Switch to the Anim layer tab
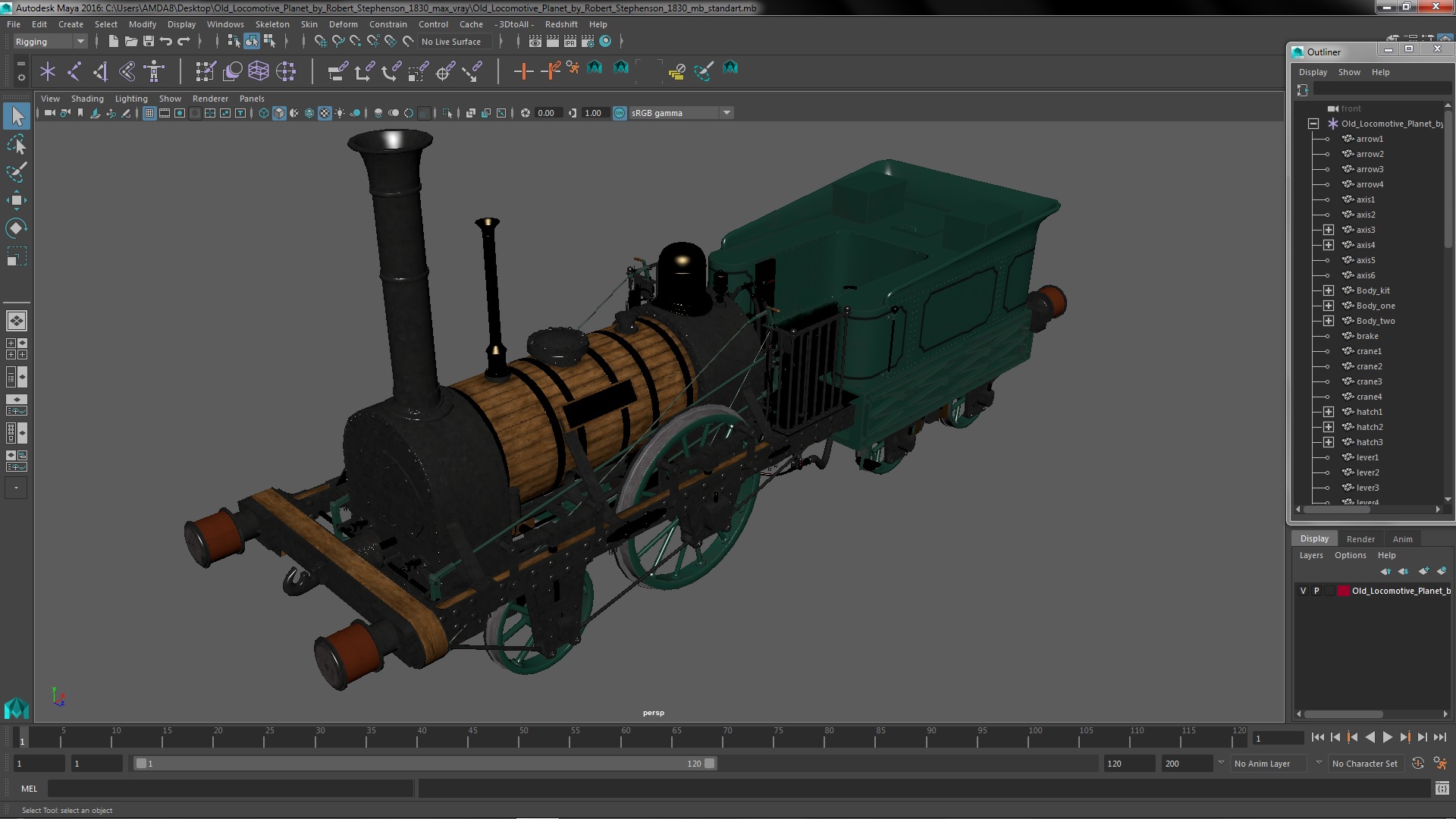The height and width of the screenshot is (819, 1456). tap(1402, 539)
